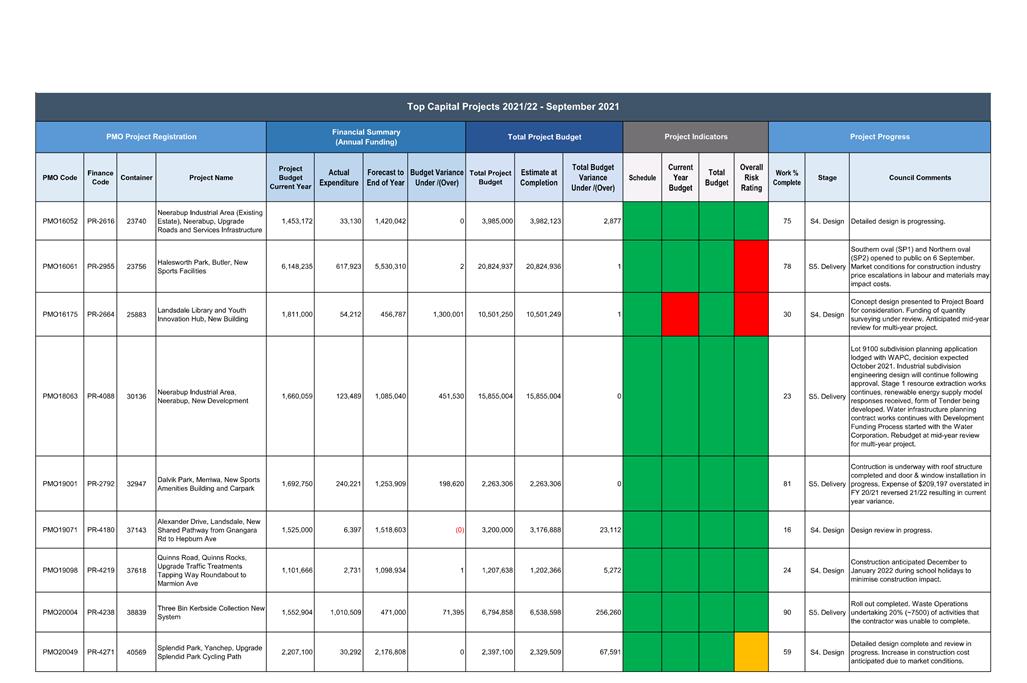Click the 'Financial Summary (Annual Funding)' group header
Viewport: 1027px width, 683px height.
(x=366, y=137)
